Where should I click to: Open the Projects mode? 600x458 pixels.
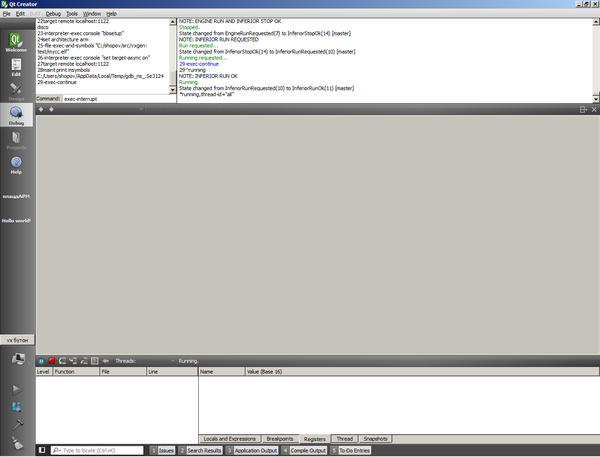16,140
